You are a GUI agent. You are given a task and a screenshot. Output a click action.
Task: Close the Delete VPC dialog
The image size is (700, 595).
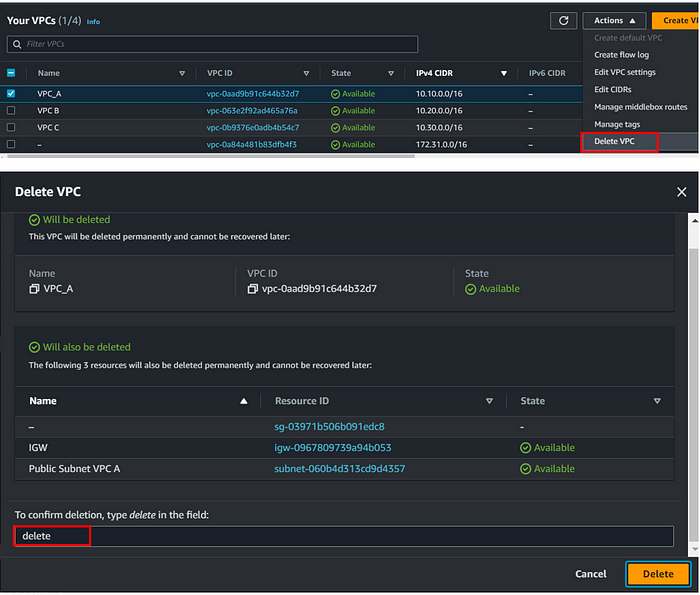(x=681, y=192)
